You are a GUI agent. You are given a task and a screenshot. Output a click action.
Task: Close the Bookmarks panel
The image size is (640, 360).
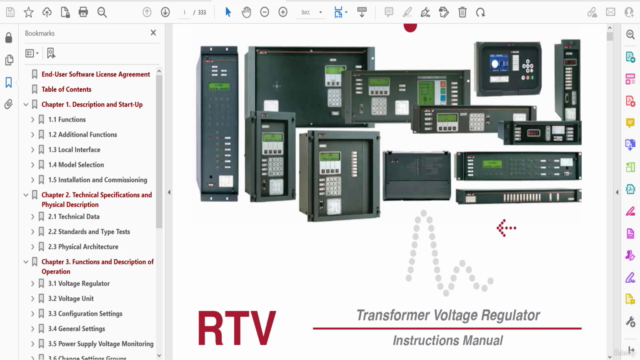(x=153, y=33)
